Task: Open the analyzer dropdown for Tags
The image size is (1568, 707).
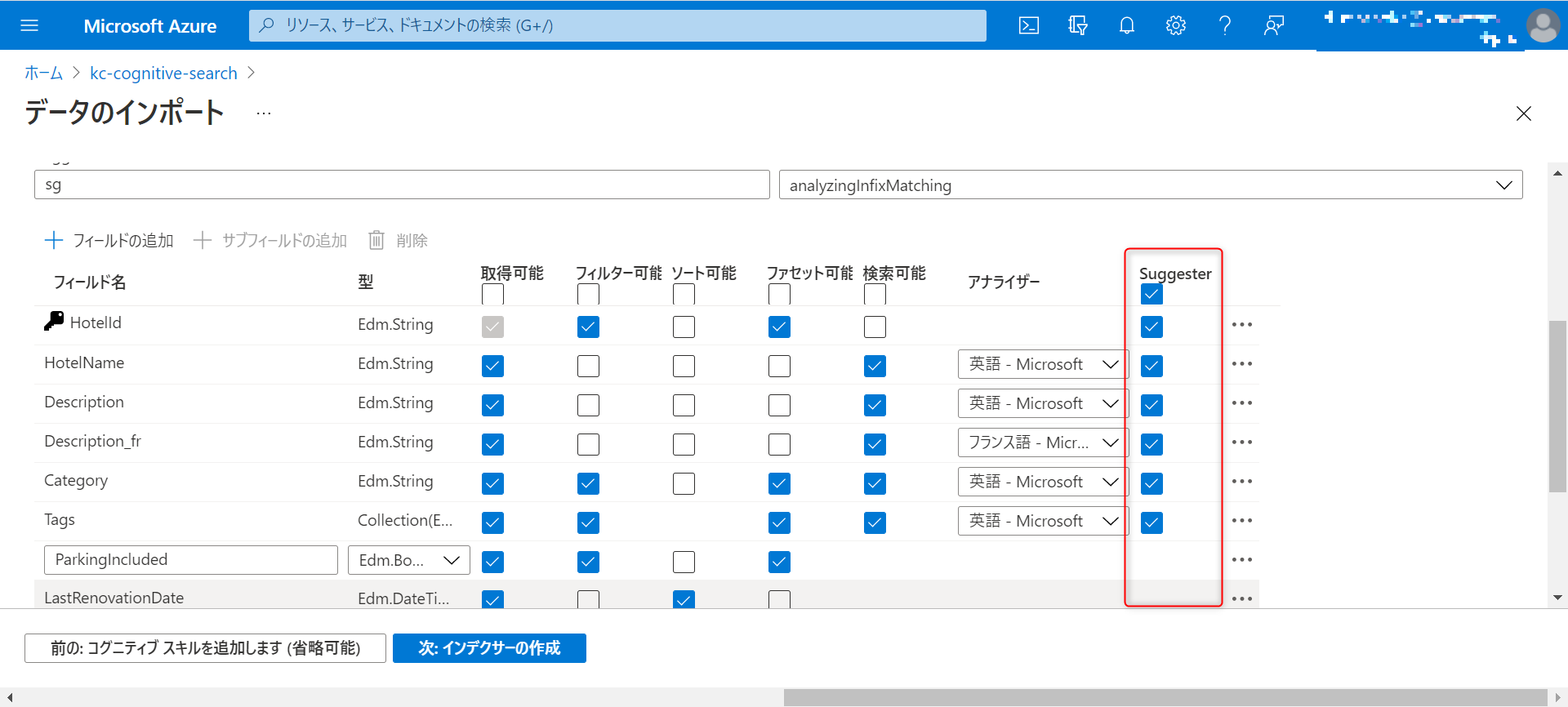Action: coord(1043,521)
